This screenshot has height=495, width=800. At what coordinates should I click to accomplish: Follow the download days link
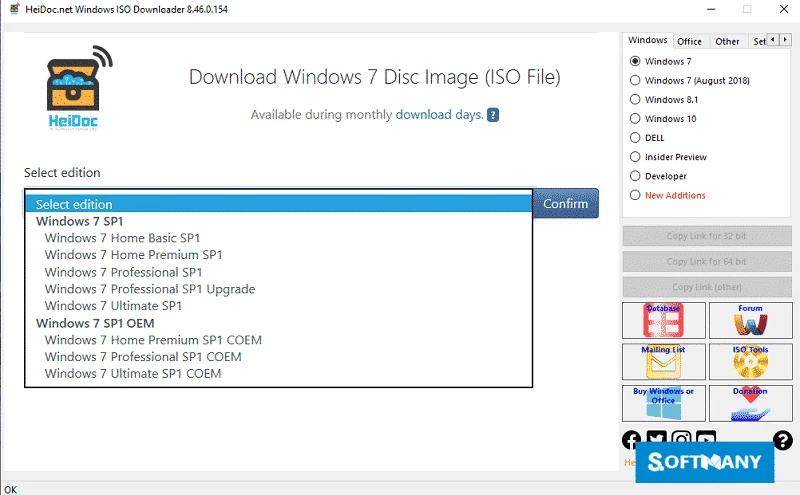(x=439, y=115)
